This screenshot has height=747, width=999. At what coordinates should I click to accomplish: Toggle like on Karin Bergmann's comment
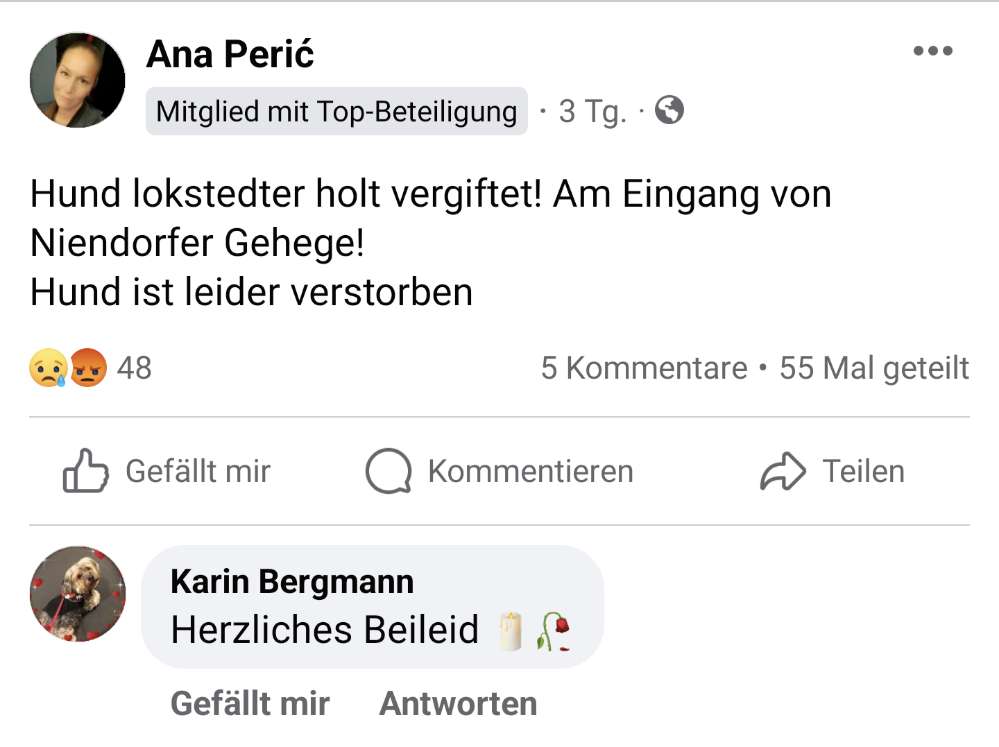[x=249, y=703]
